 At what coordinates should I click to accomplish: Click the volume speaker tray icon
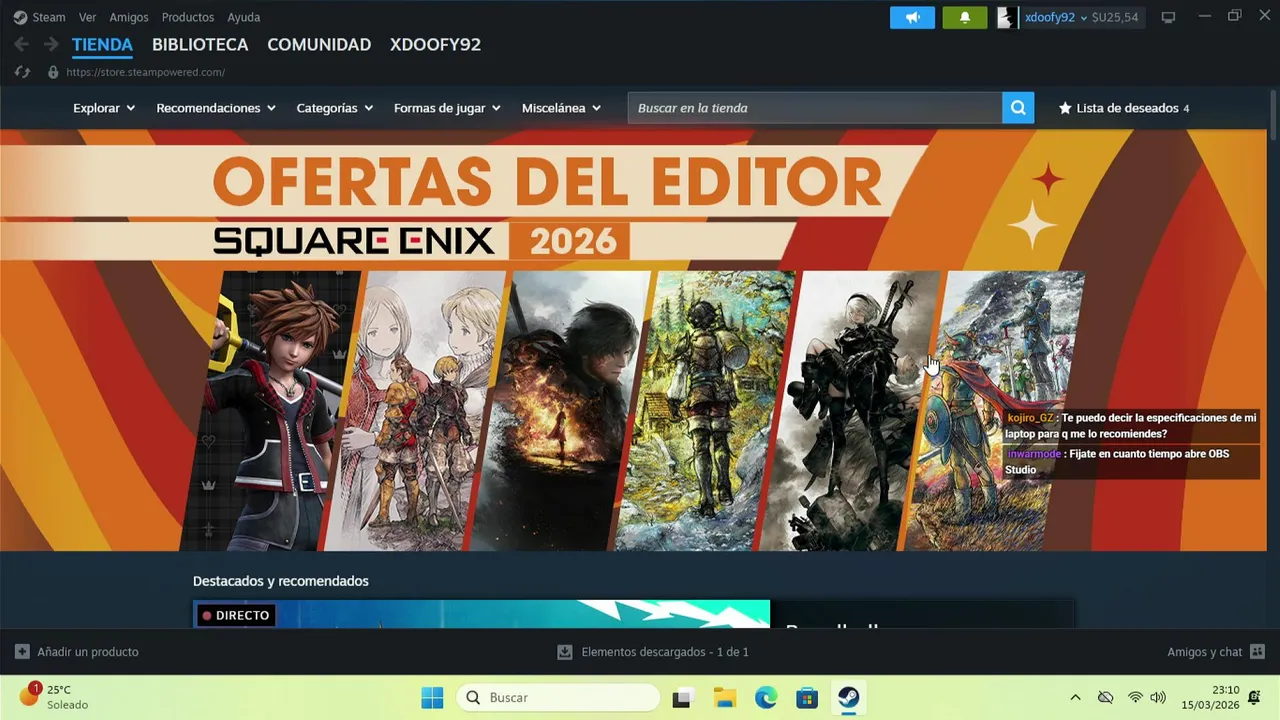click(x=1158, y=698)
